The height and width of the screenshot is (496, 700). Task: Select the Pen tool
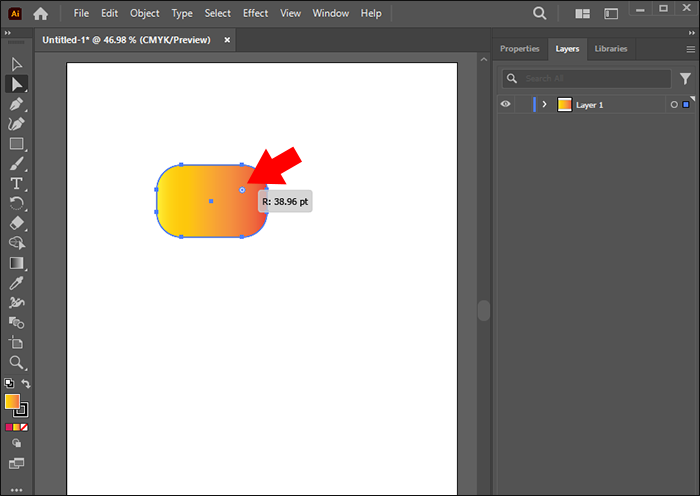17,104
